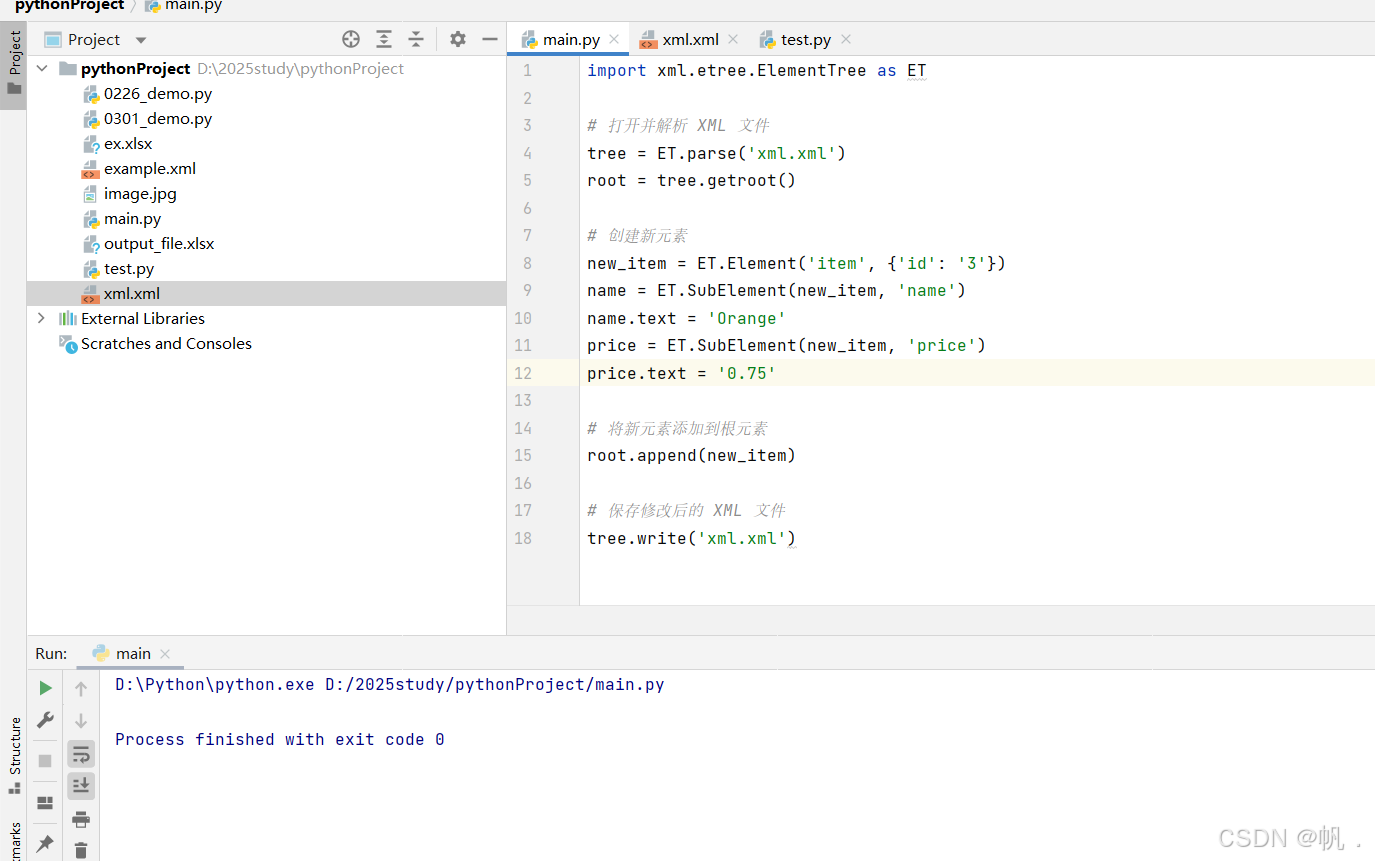1375x861 pixels.
Task: Open the Project tool window sidebar button
Action: click(x=14, y=63)
